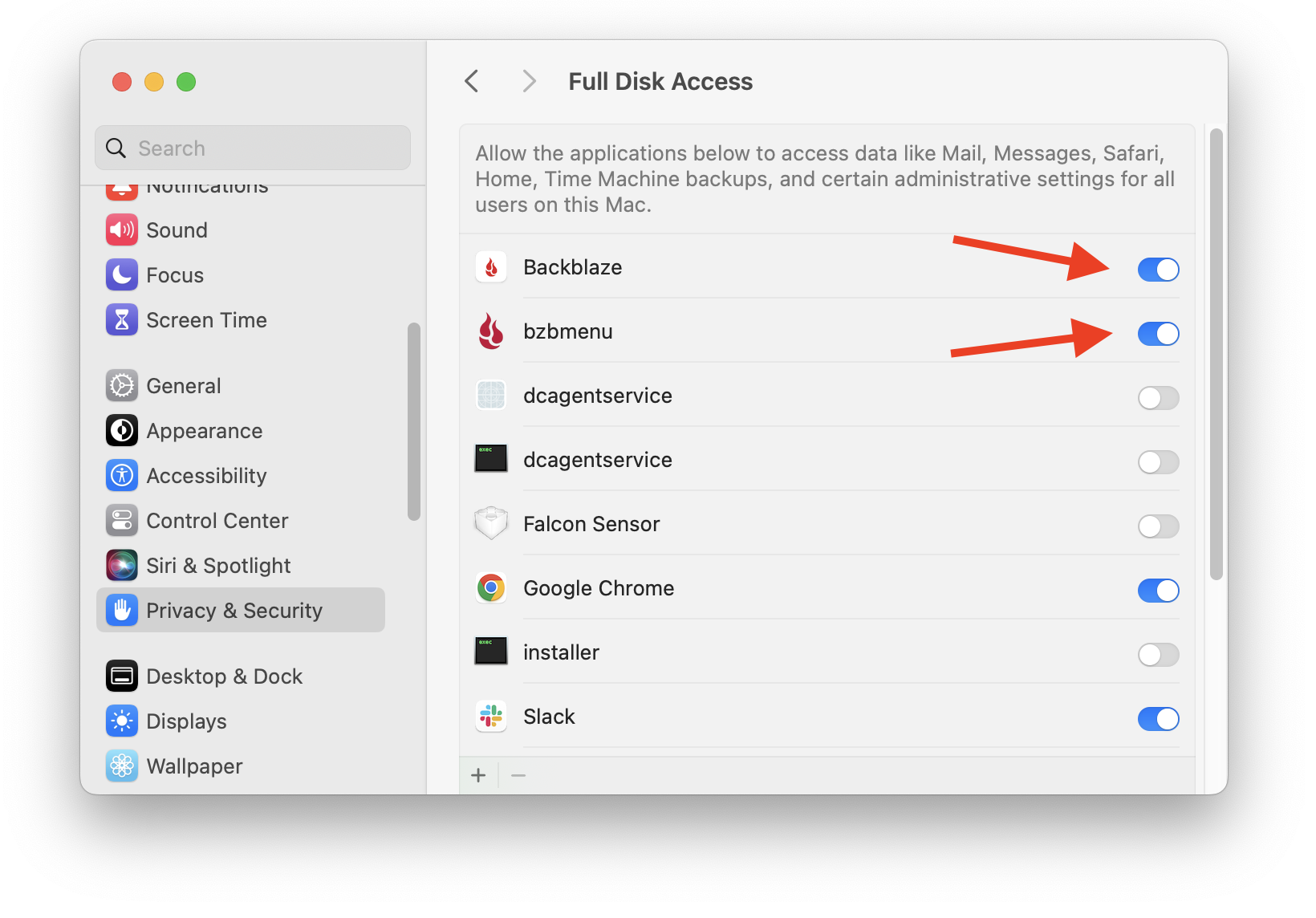
Task: Click the Slack app icon
Action: [x=491, y=717]
